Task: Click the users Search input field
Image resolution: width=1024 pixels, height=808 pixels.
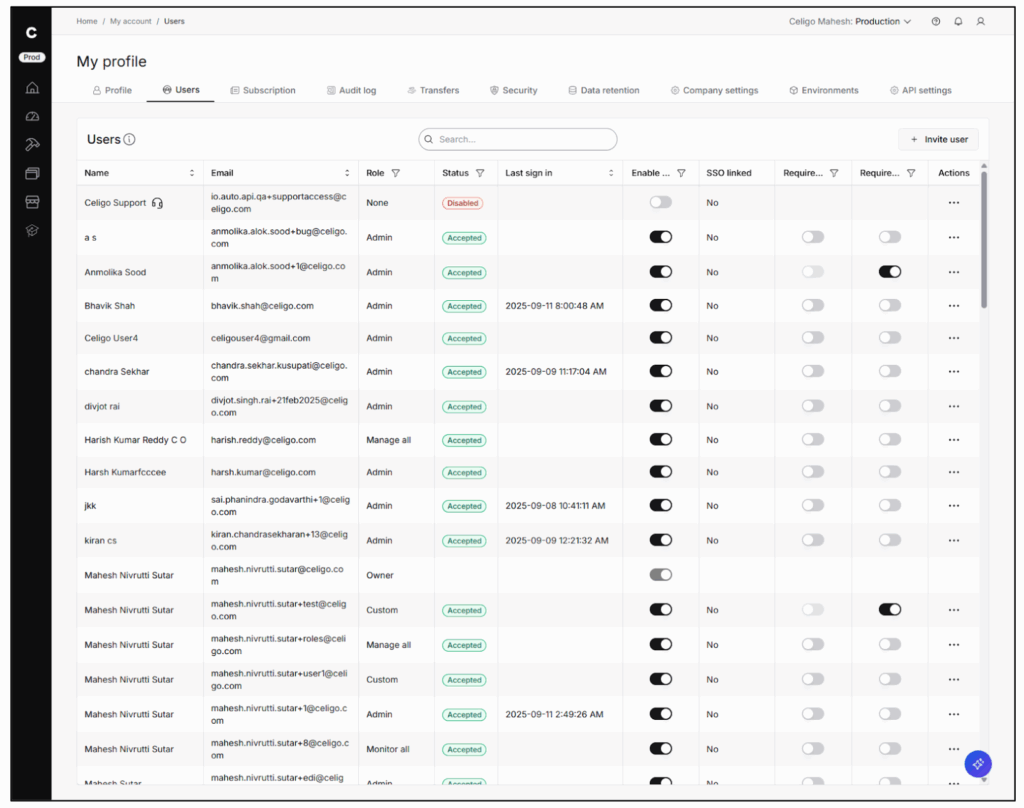Action: tap(518, 139)
